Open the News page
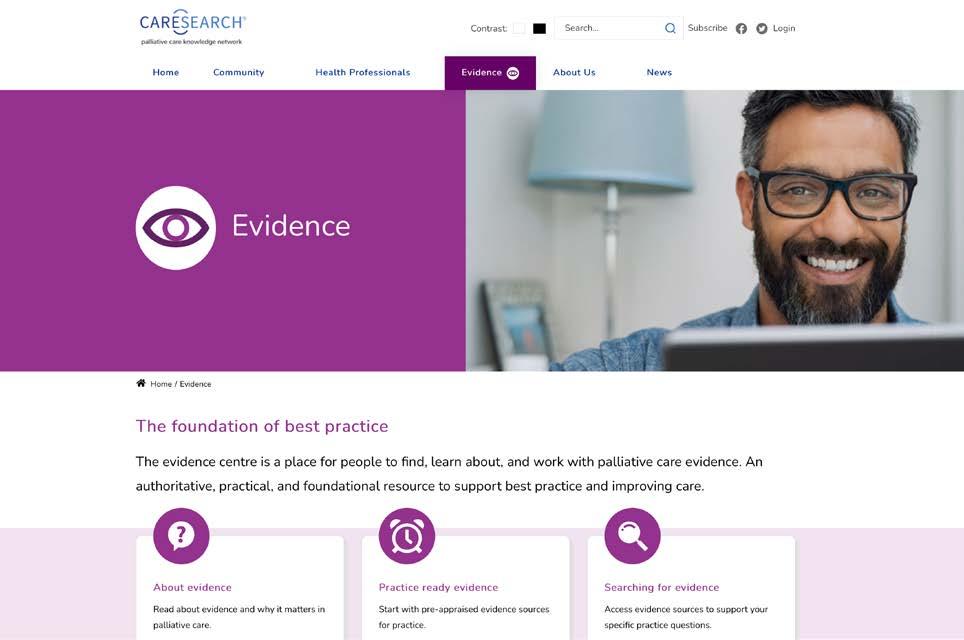 [x=659, y=73]
